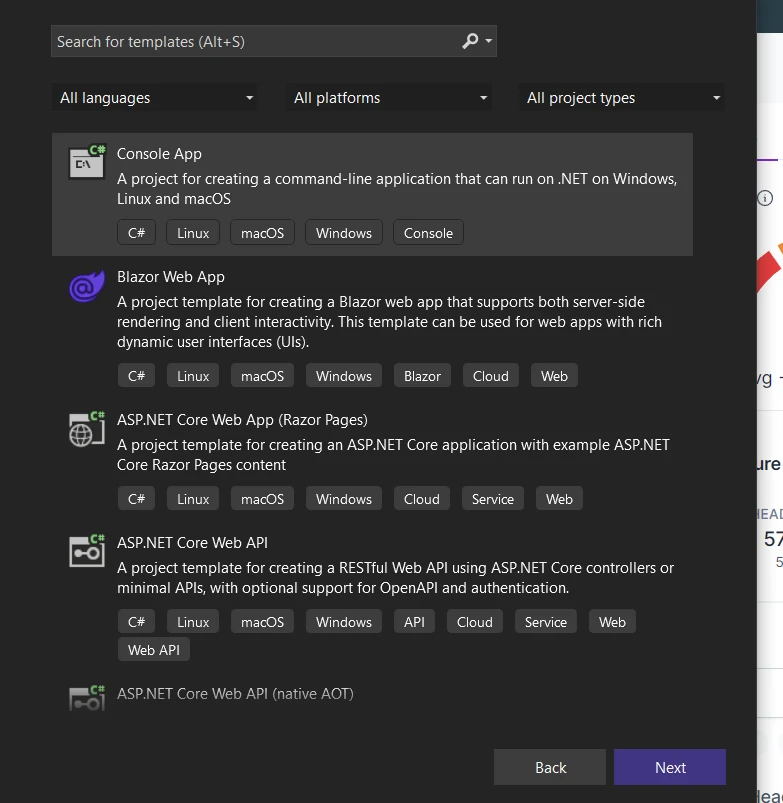Open the All languages dropdown
Image resolution: width=783 pixels, height=803 pixels.
[155, 98]
